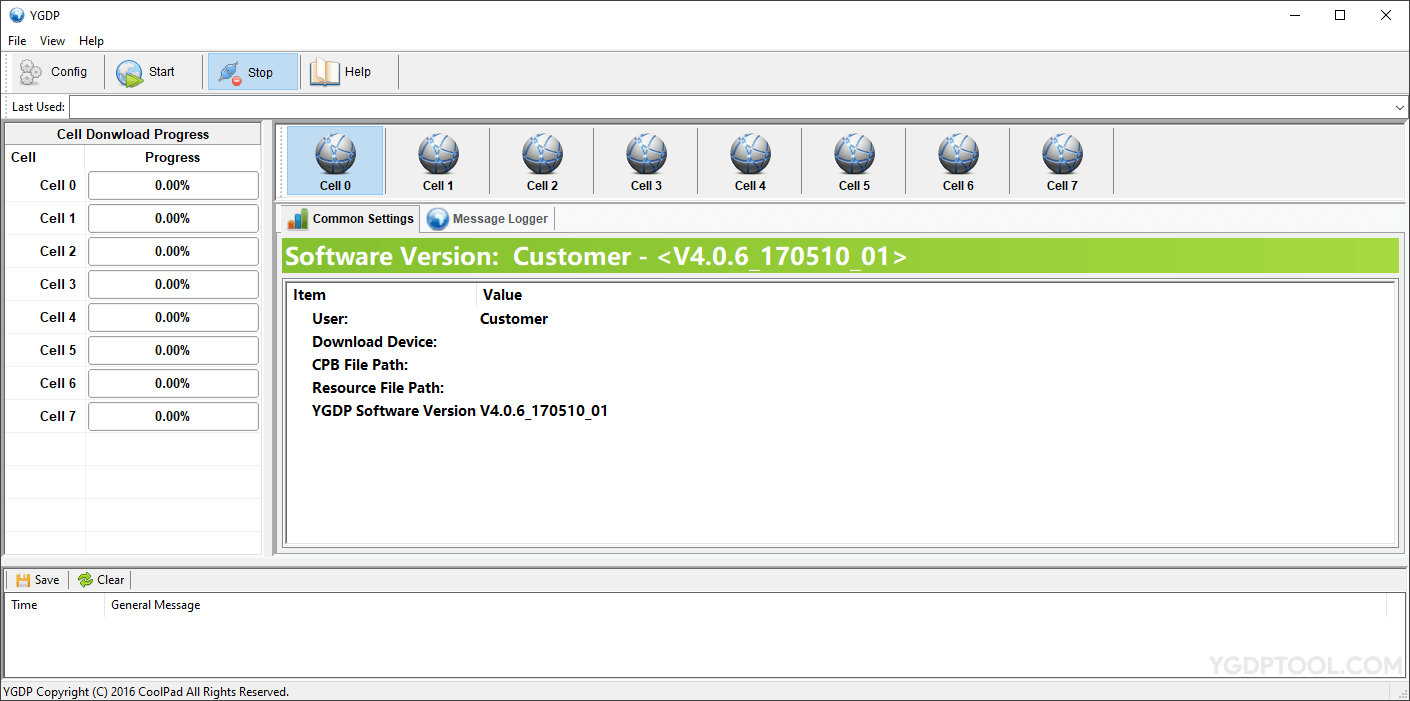Click the YGDP Copyright status bar text
The width and height of the screenshot is (1410, 701).
[x=146, y=692]
